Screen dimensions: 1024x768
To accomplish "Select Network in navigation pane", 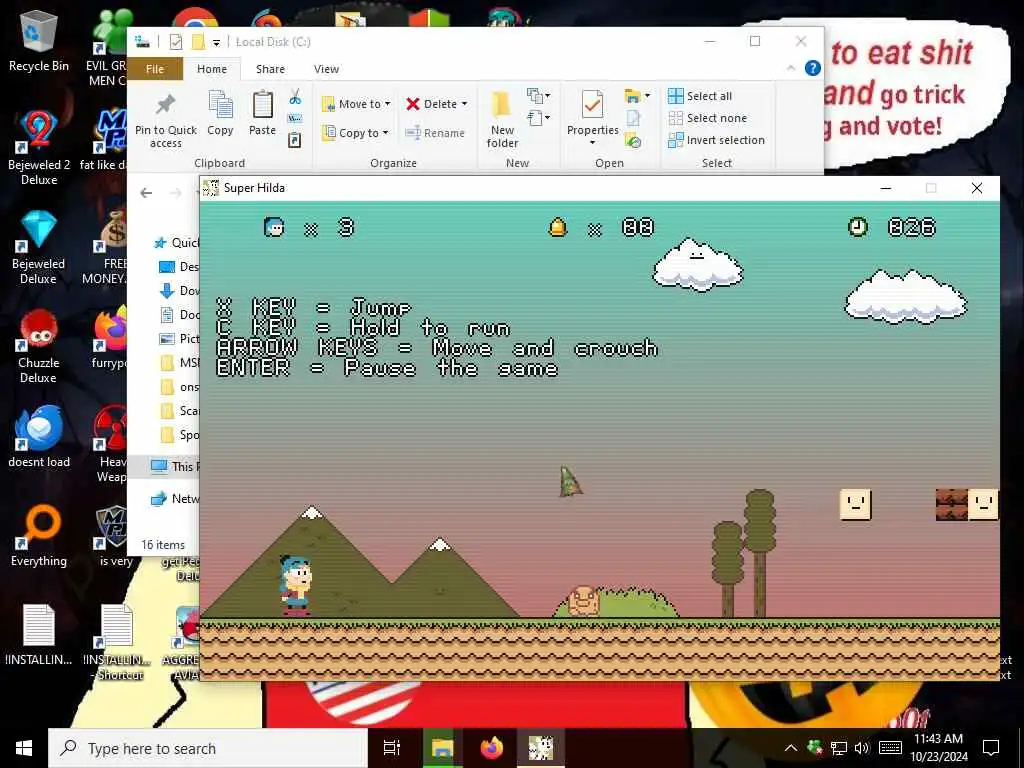I will [175, 498].
